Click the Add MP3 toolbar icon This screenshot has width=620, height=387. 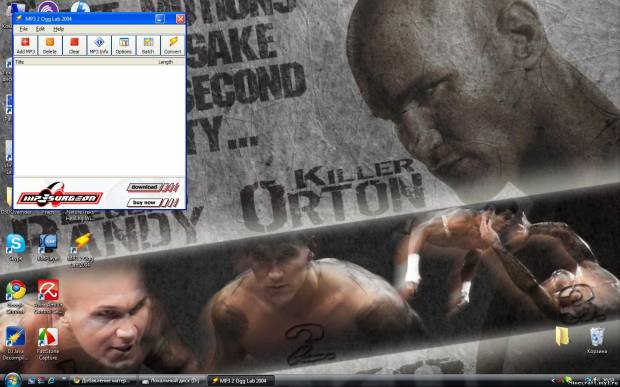pos(26,45)
